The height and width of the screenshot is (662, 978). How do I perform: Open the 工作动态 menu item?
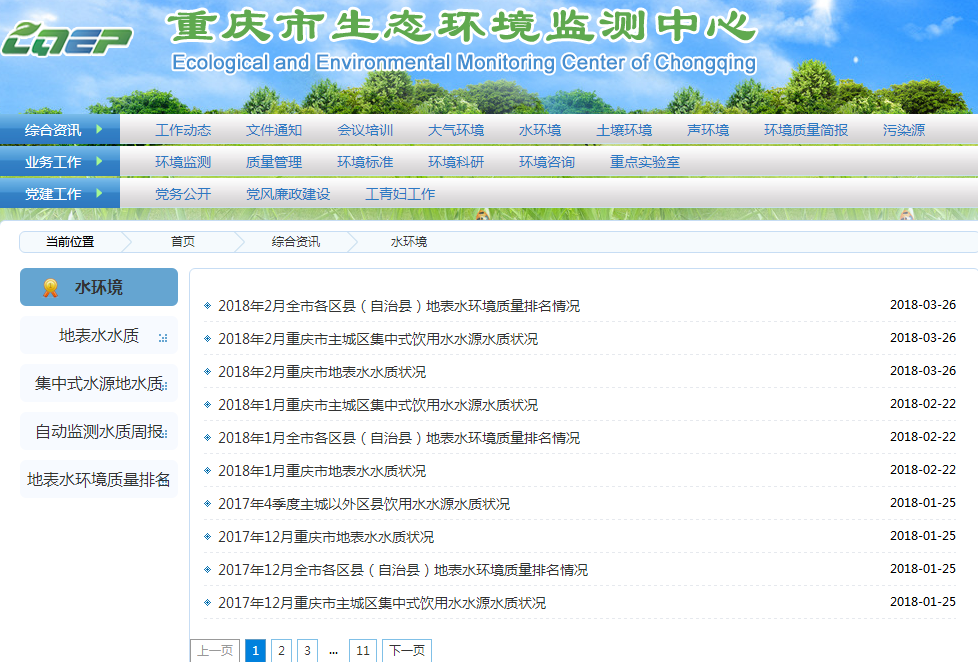183,130
